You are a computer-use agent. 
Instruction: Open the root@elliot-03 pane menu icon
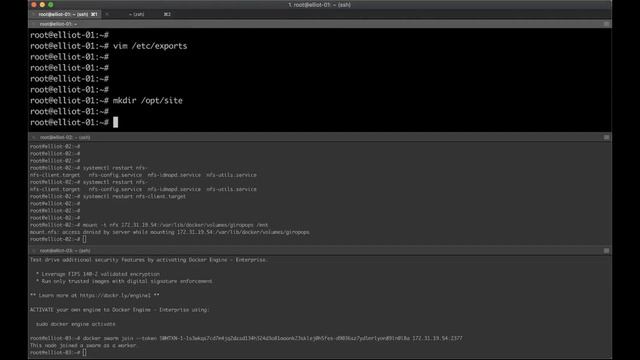(606, 251)
